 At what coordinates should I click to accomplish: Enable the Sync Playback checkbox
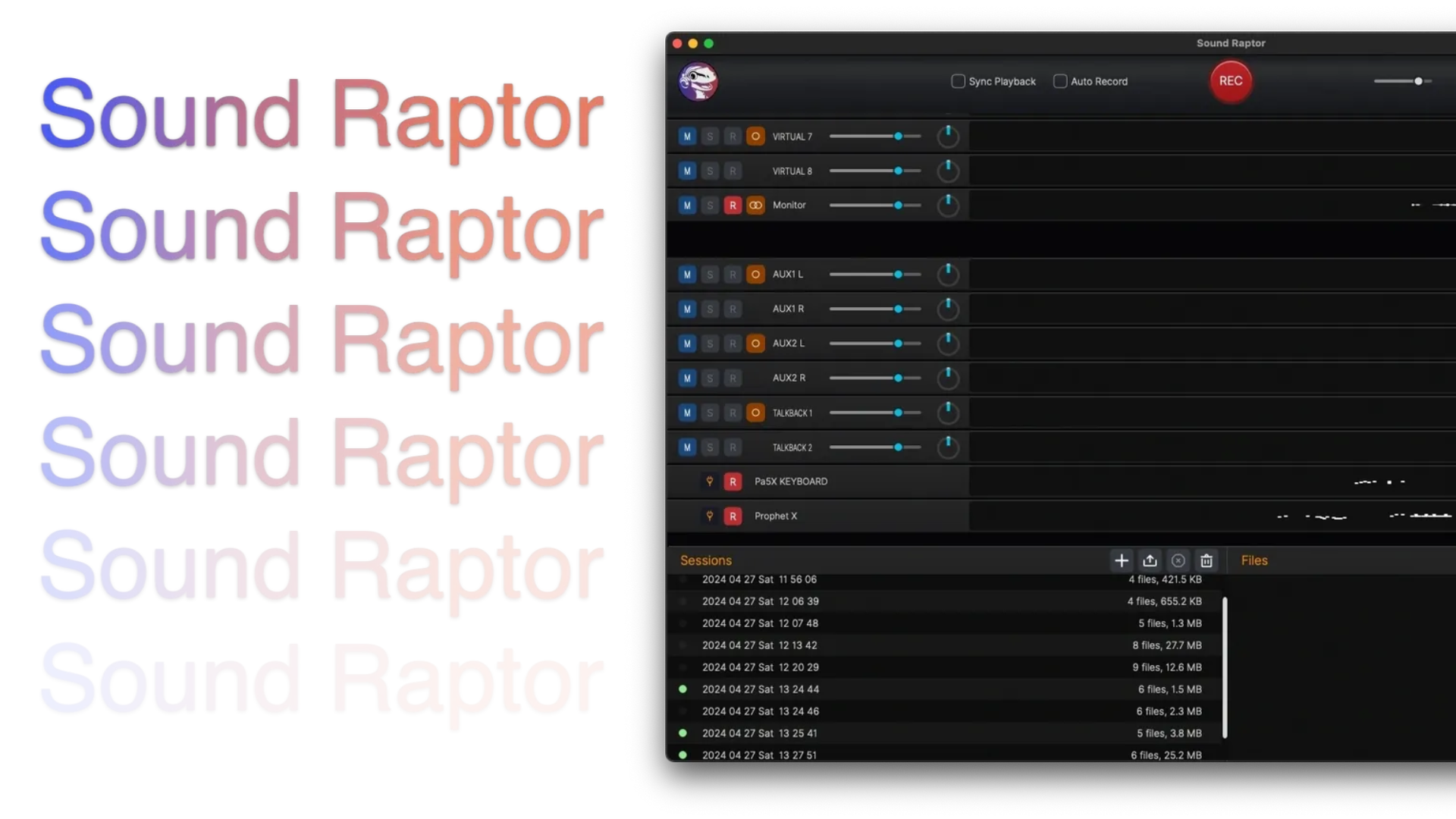click(x=957, y=81)
